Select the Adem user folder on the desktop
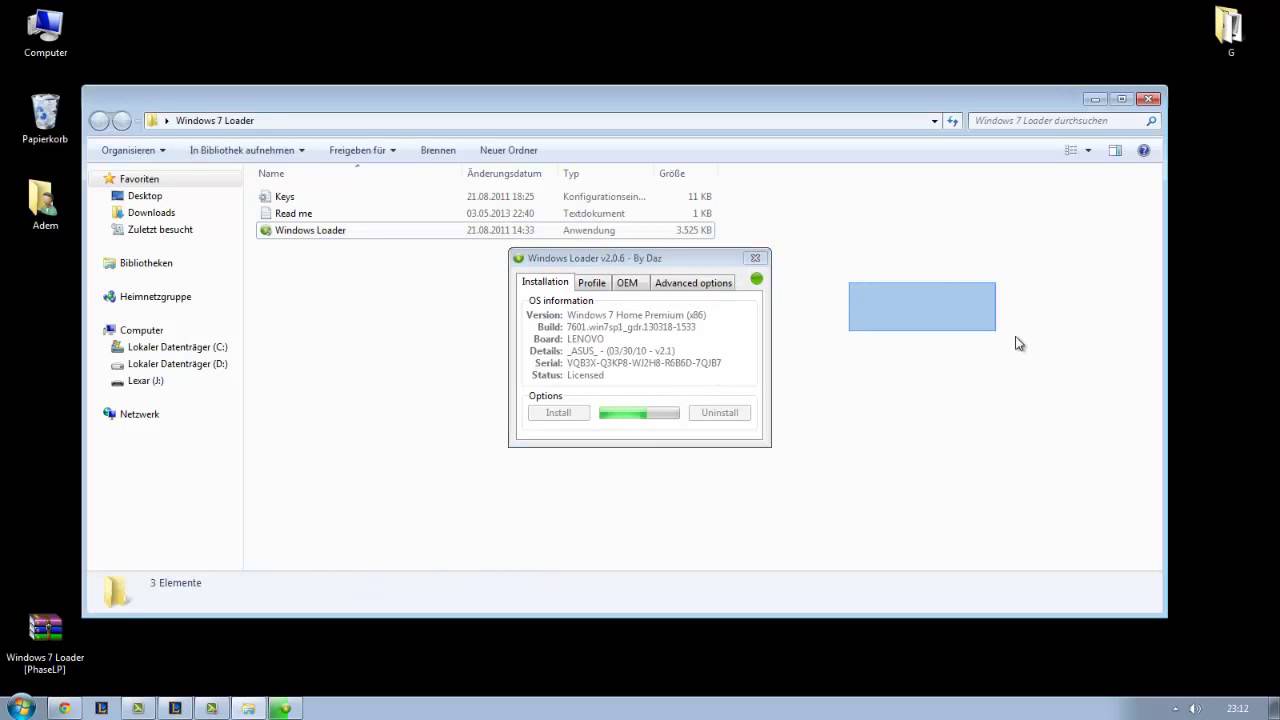Image resolution: width=1280 pixels, height=720 pixels. pos(45,205)
